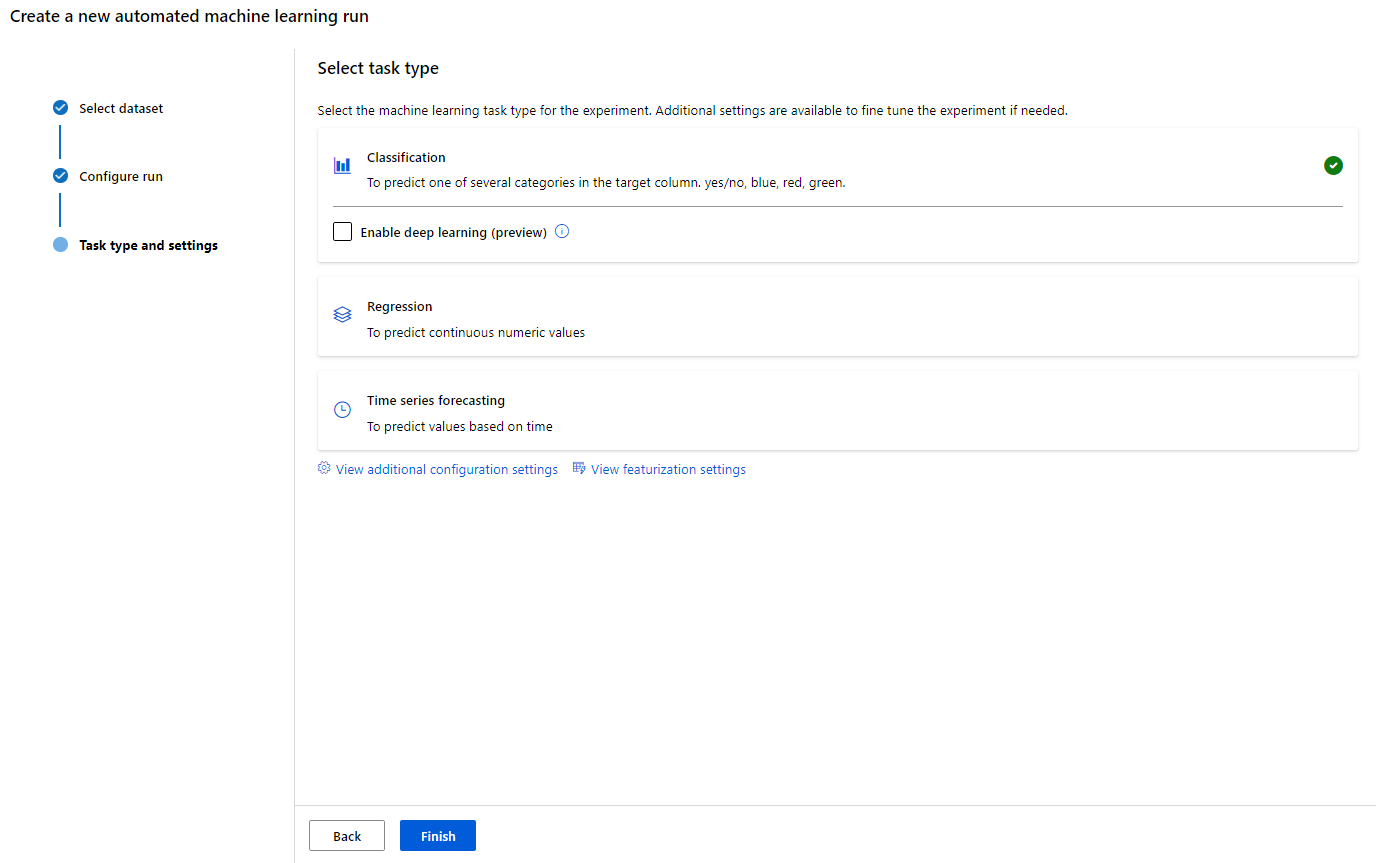Image resolution: width=1376 pixels, height=863 pixels.
Task: Select the Time series forecasting task card
Action: [836, 411]
